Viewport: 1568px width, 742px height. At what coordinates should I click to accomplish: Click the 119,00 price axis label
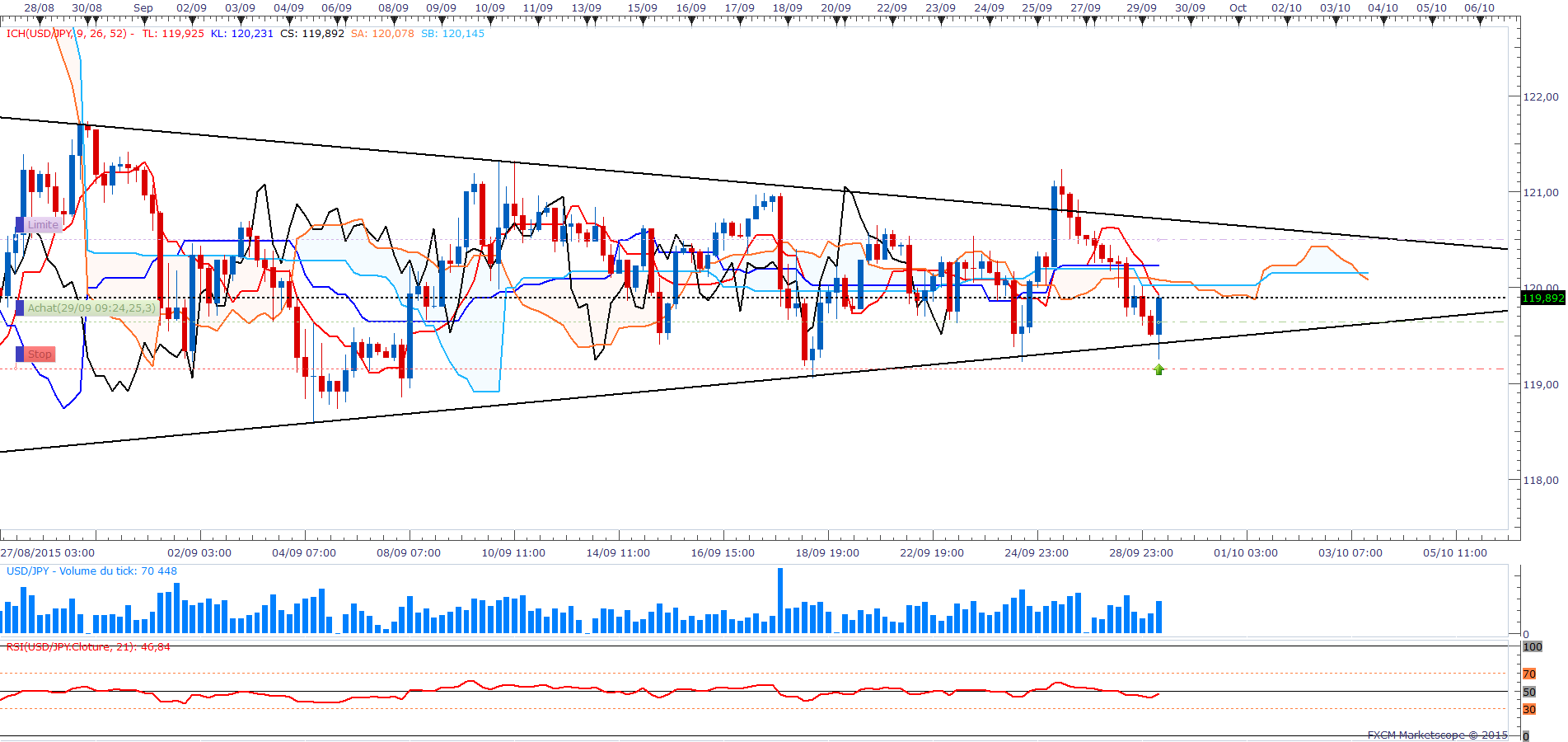click(x=1541, y=385)
